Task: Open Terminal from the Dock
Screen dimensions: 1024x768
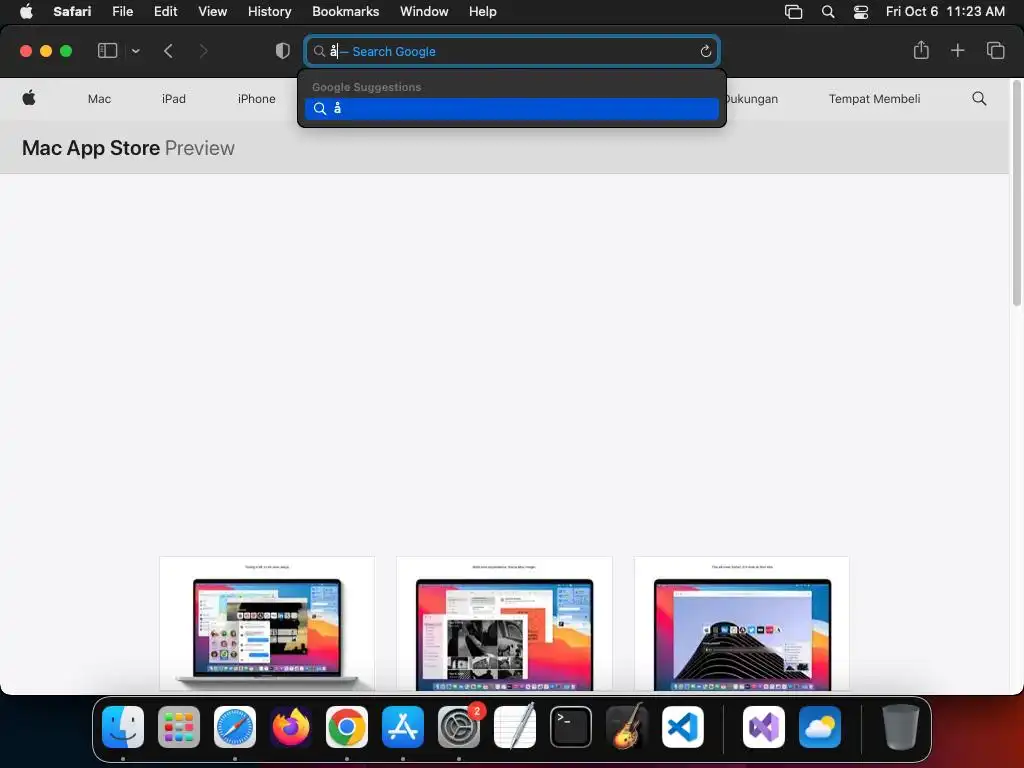Action: click(571, 727)
